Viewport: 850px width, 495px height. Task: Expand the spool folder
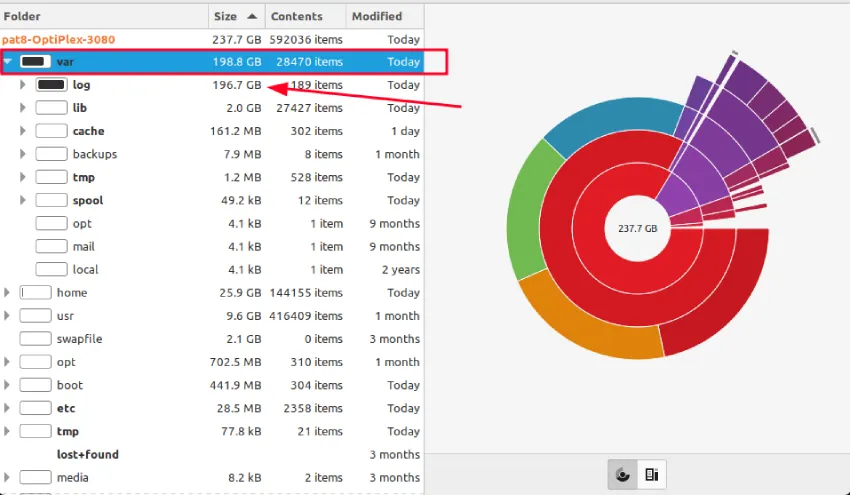click(x=22, y=200)
